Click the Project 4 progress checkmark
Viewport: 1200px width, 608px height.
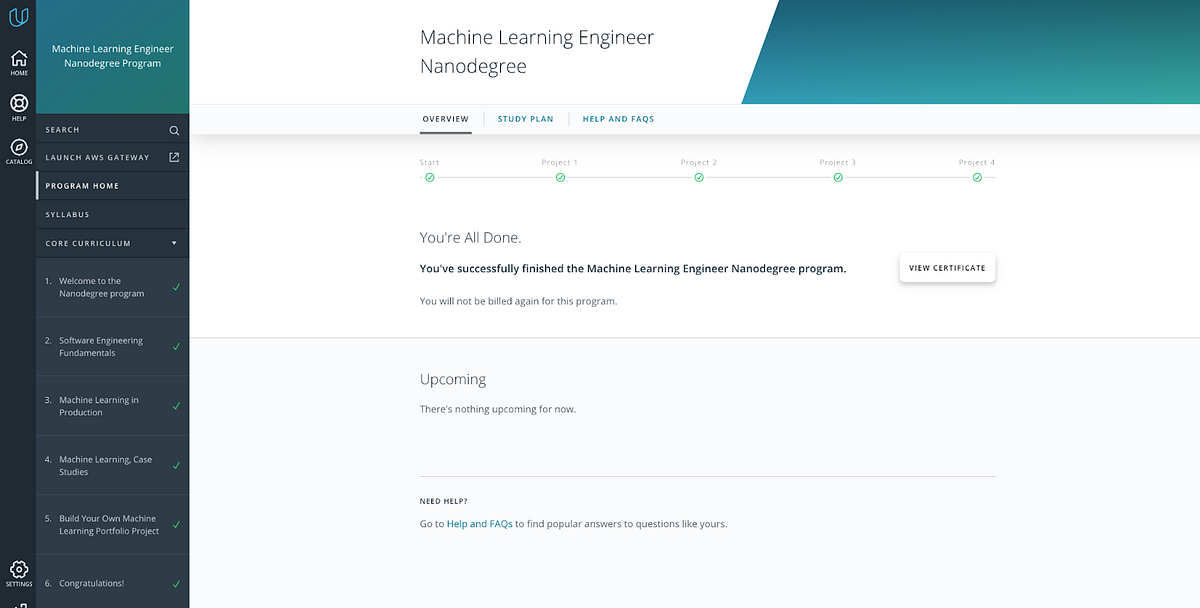pos(977,177)
